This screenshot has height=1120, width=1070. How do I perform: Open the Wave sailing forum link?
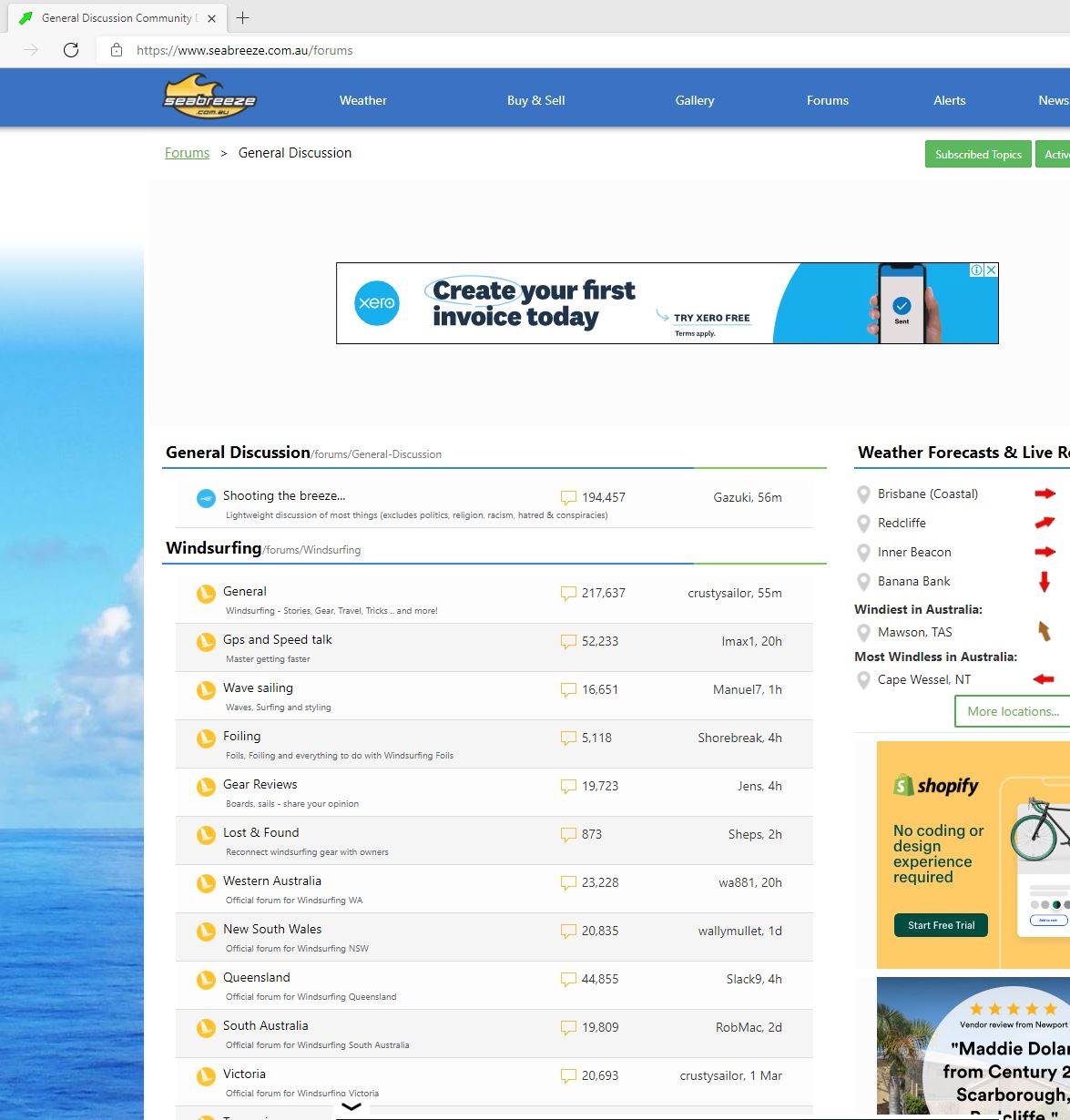258,688
